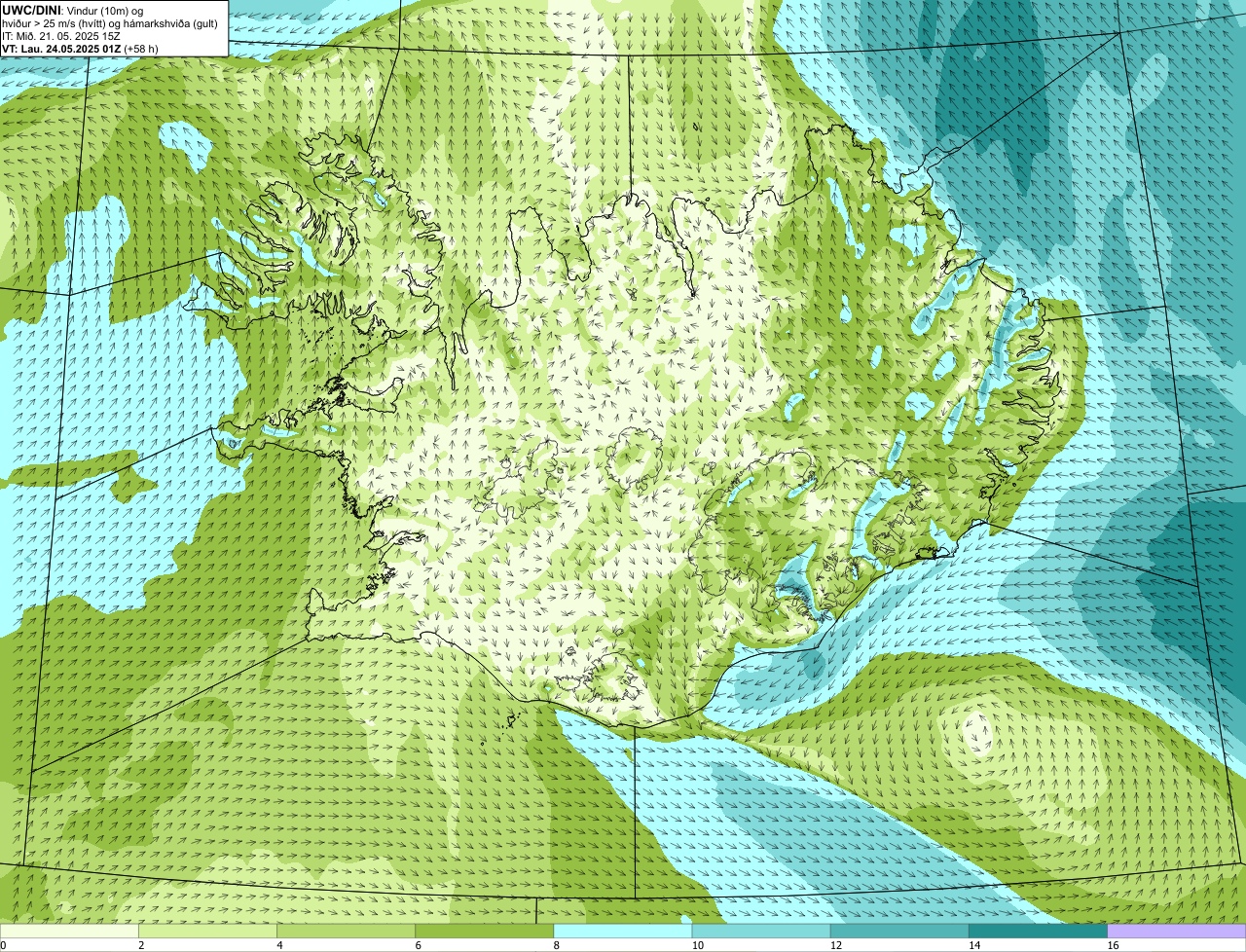Click the 'UWC/DINI: Vindur (10m) og' title line
Screen dimensions: 1246x952
[x=73, y=10]
